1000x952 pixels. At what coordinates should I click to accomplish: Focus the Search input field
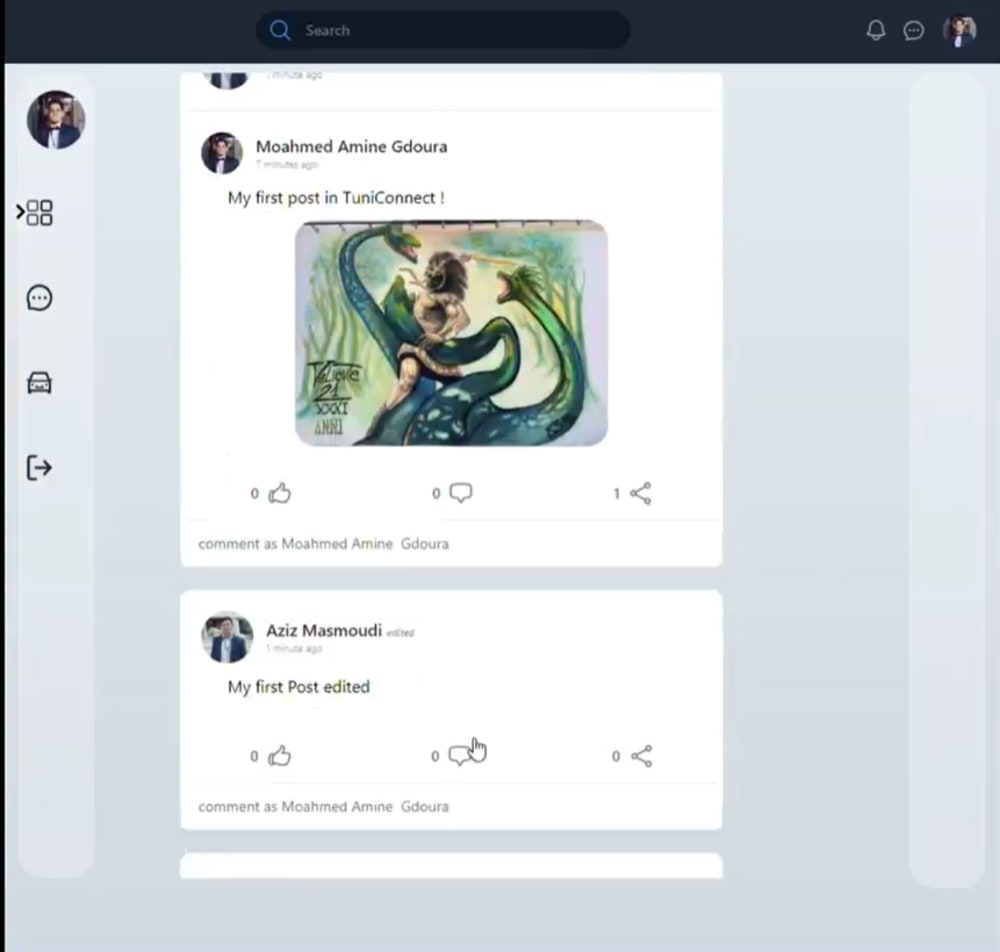coord(443,30)
